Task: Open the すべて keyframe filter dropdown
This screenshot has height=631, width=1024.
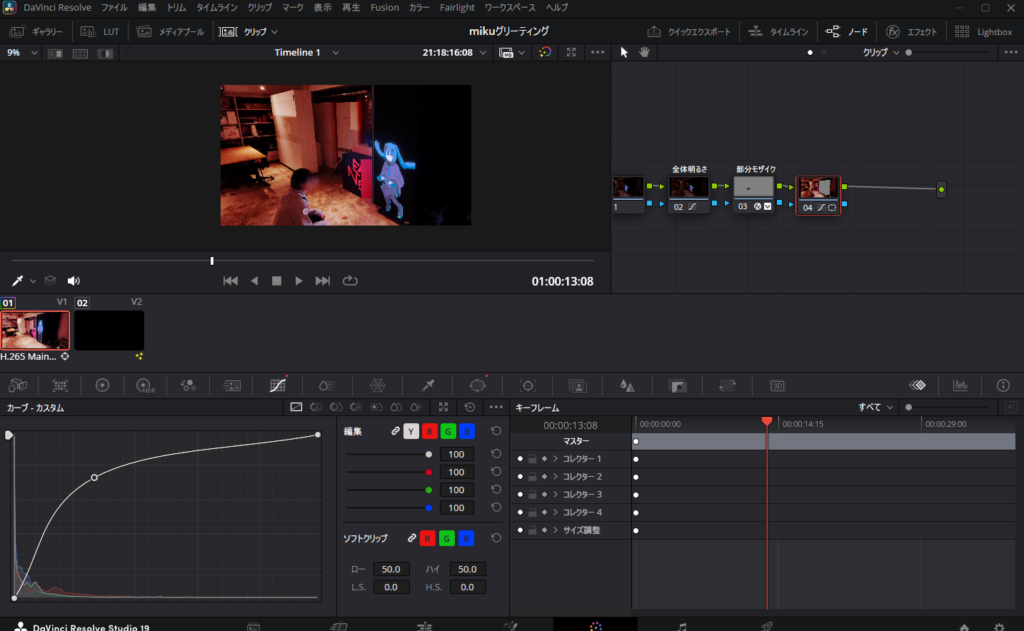Action: [875, 407]
